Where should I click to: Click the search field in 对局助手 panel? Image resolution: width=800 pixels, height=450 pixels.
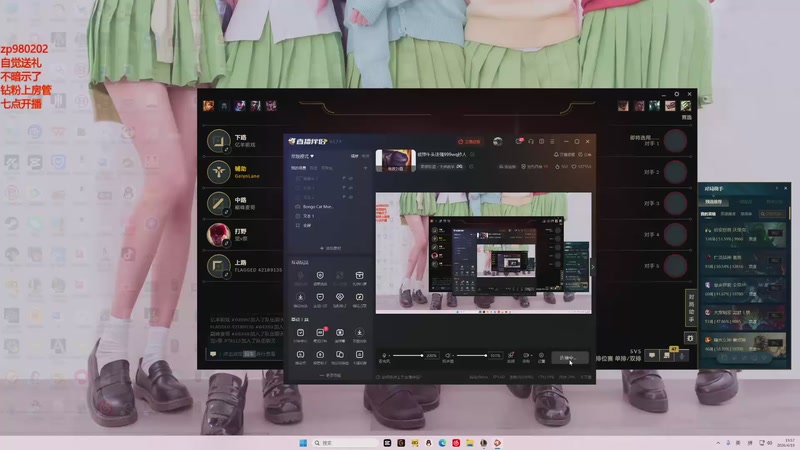point(772,214)
